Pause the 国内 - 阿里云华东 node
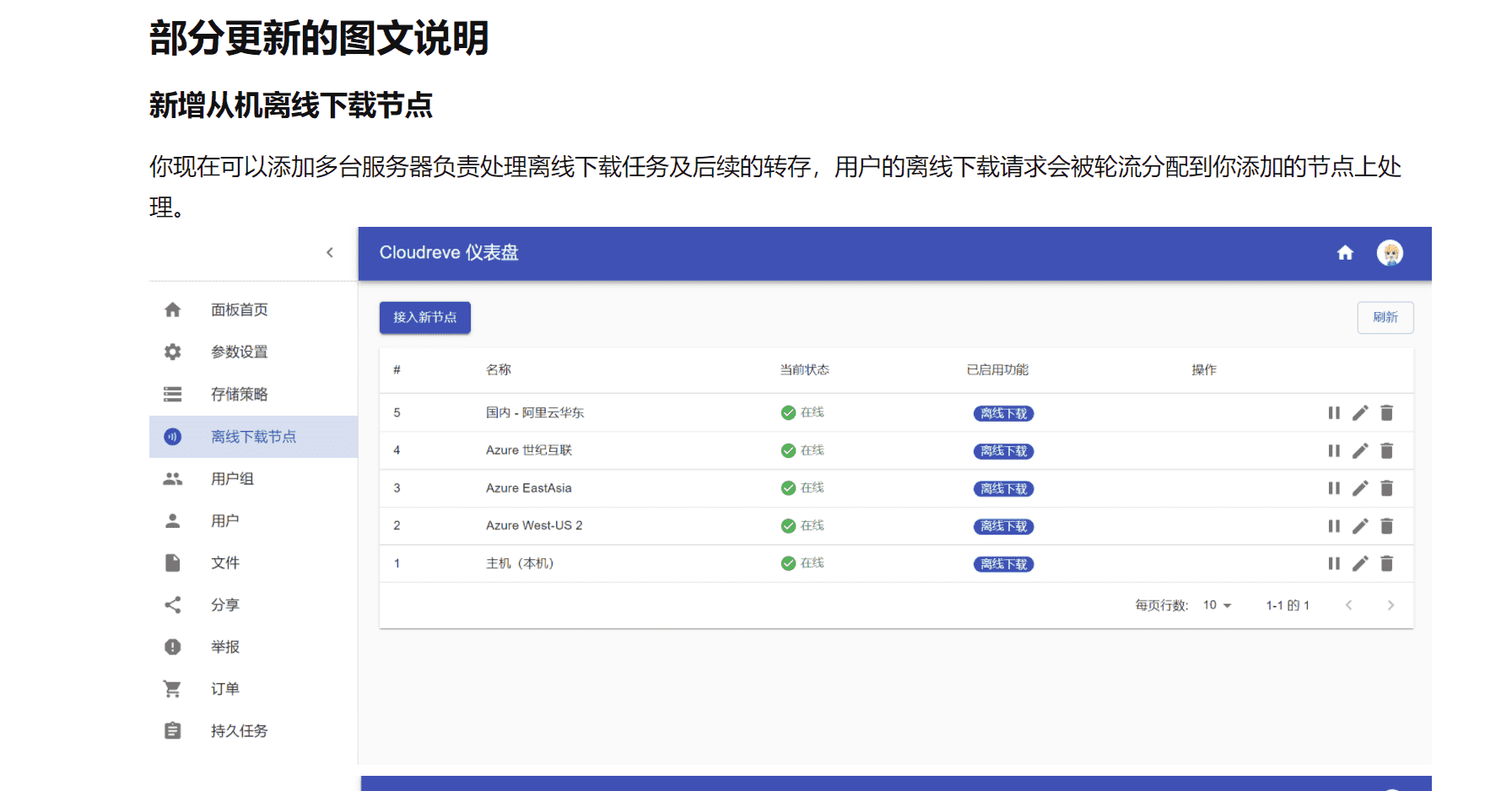This screenshot has height=791, width=1512. click(1334, 413)
